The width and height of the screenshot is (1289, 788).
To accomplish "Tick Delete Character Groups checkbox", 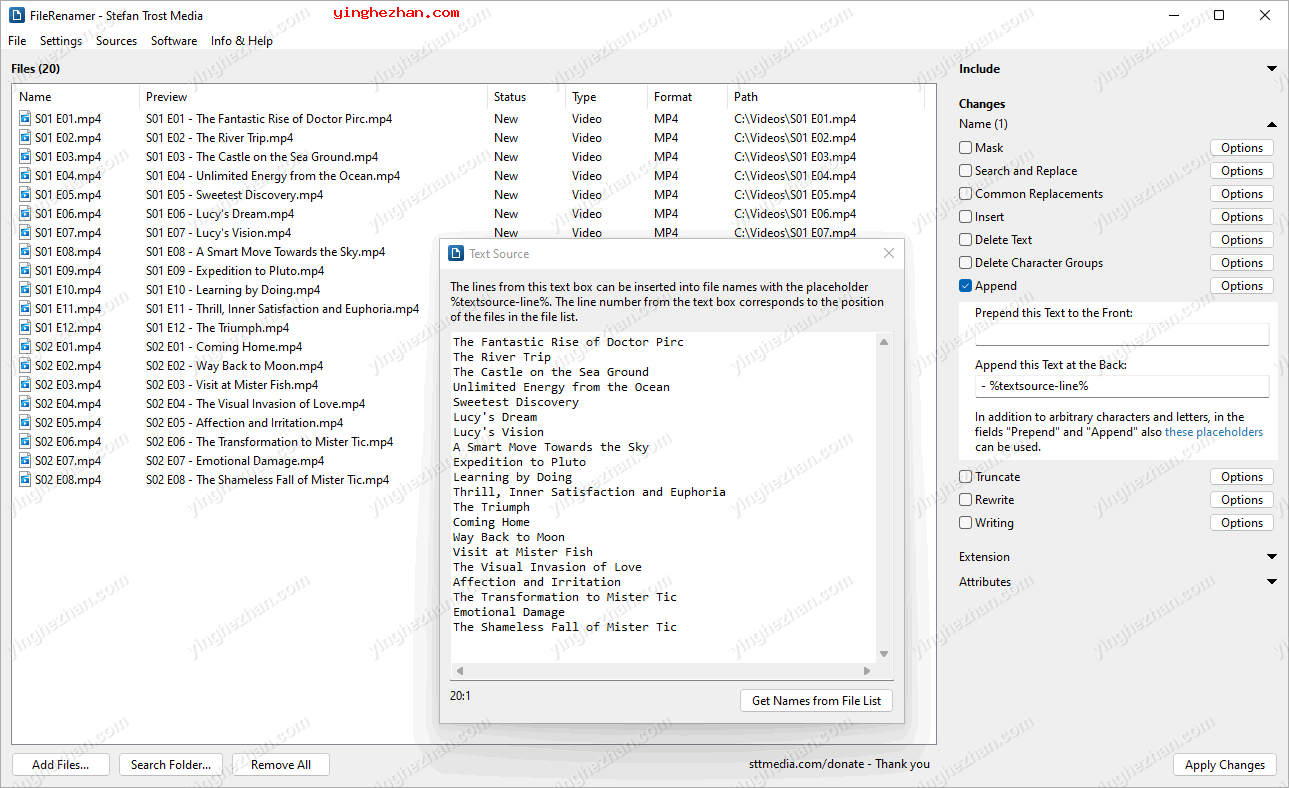I will (966, 263).
